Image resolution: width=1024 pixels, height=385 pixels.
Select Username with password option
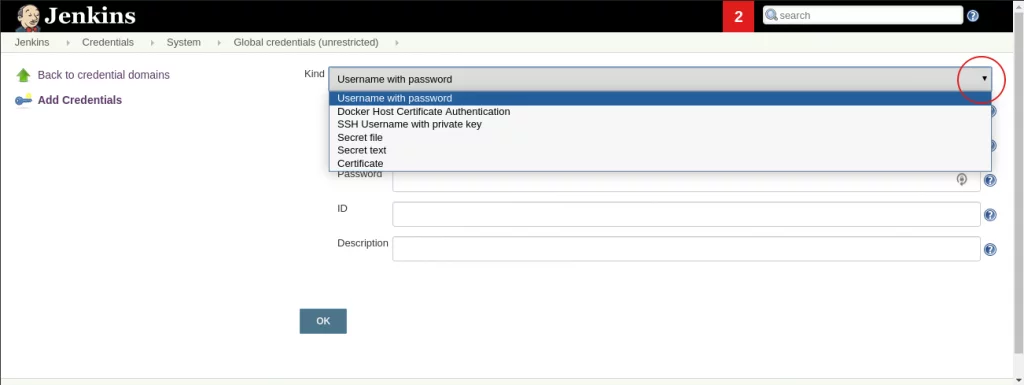[660, 99]
